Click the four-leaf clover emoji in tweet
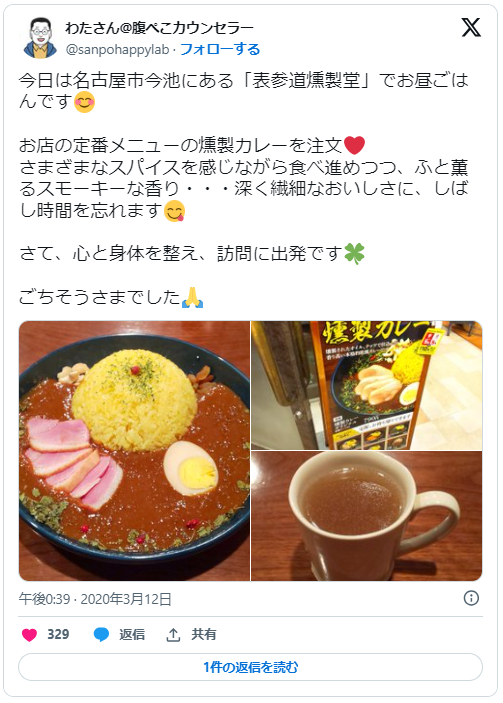The width and height of the screenshot is (503, 703). 354,254
